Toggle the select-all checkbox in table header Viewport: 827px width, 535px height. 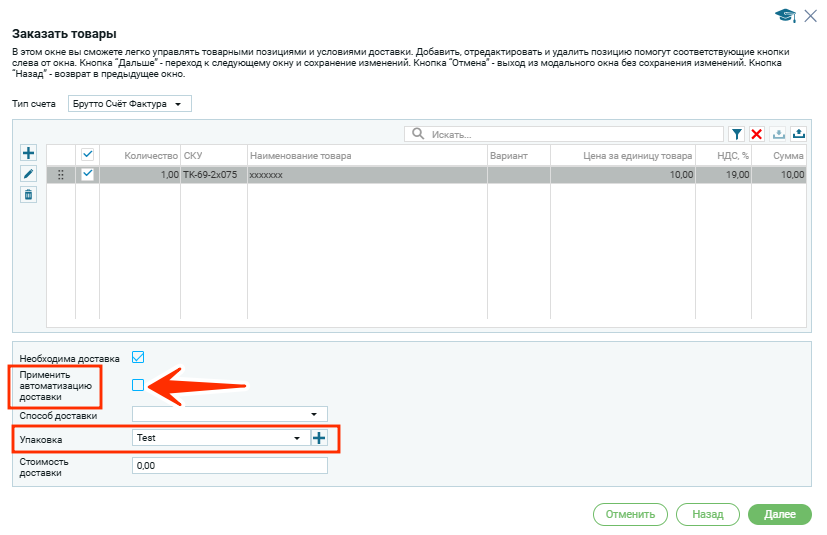[88, 155]
